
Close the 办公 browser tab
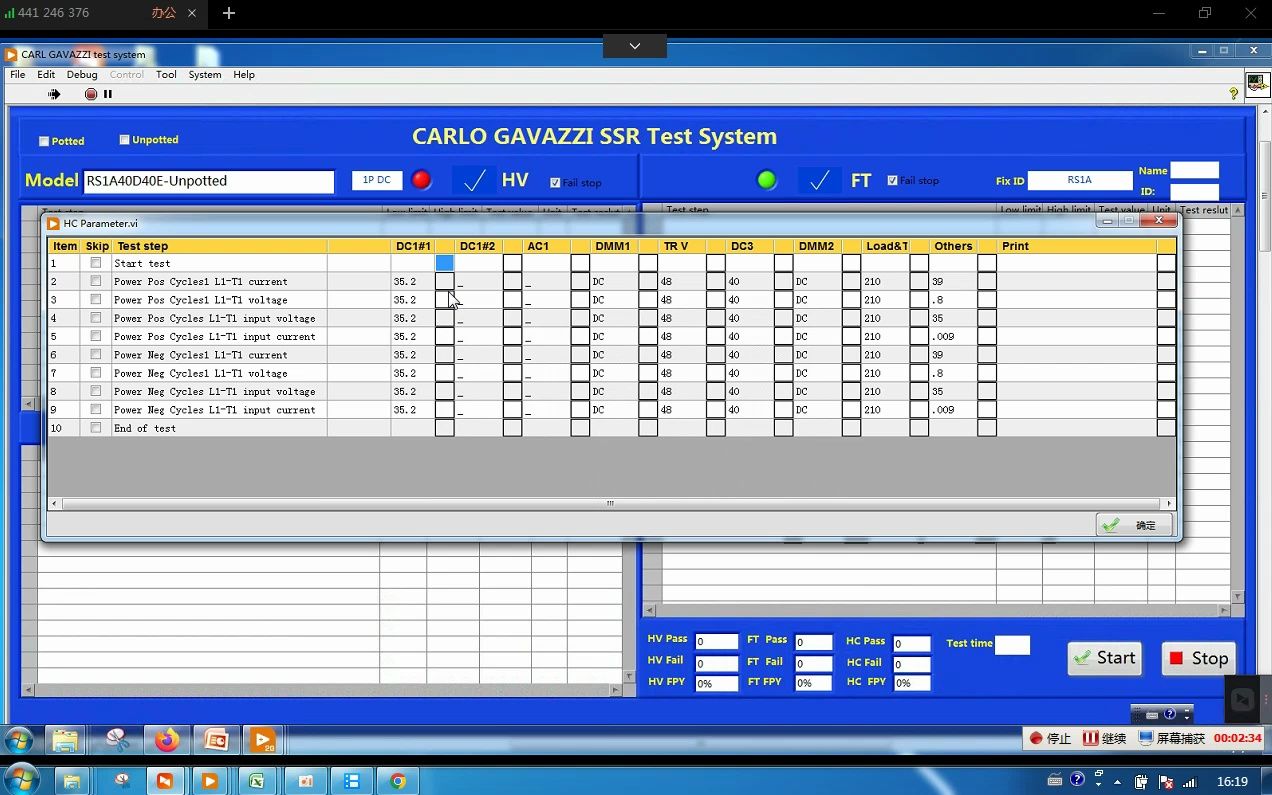pos(192,13)
